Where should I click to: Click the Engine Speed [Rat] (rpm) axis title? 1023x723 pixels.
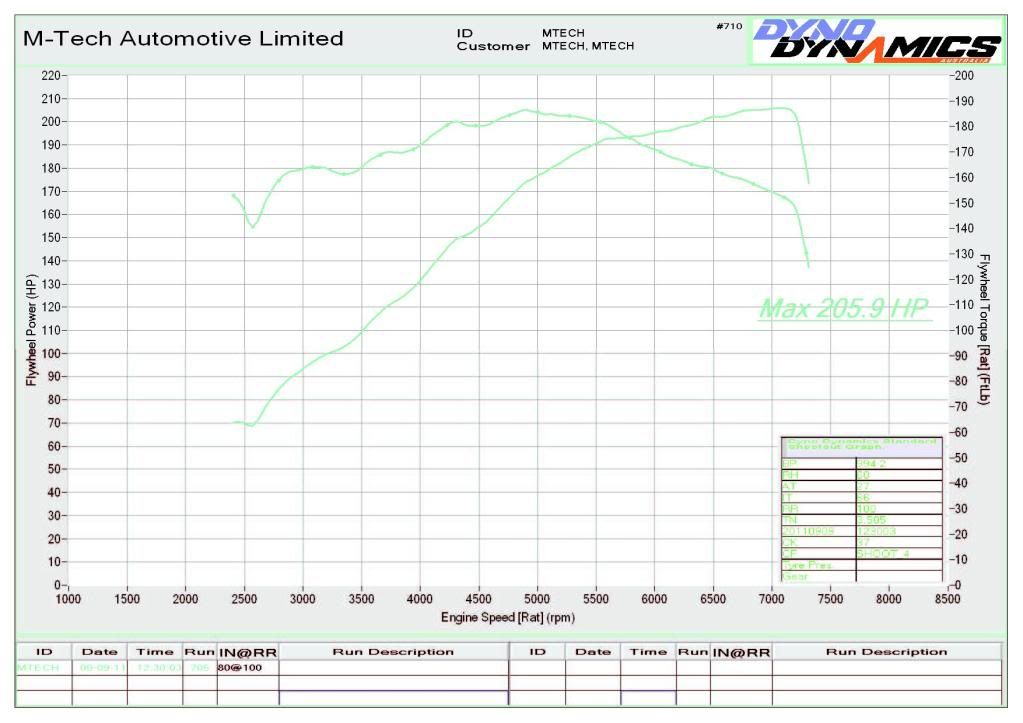pos(508,617)
